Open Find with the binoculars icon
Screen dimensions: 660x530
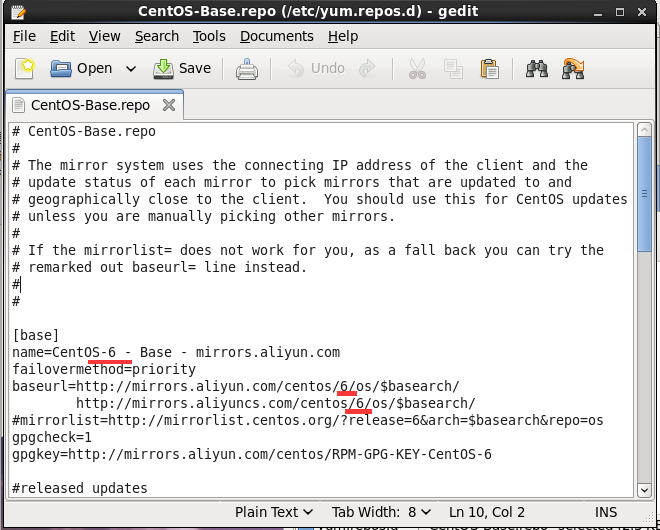click(537, 69)
